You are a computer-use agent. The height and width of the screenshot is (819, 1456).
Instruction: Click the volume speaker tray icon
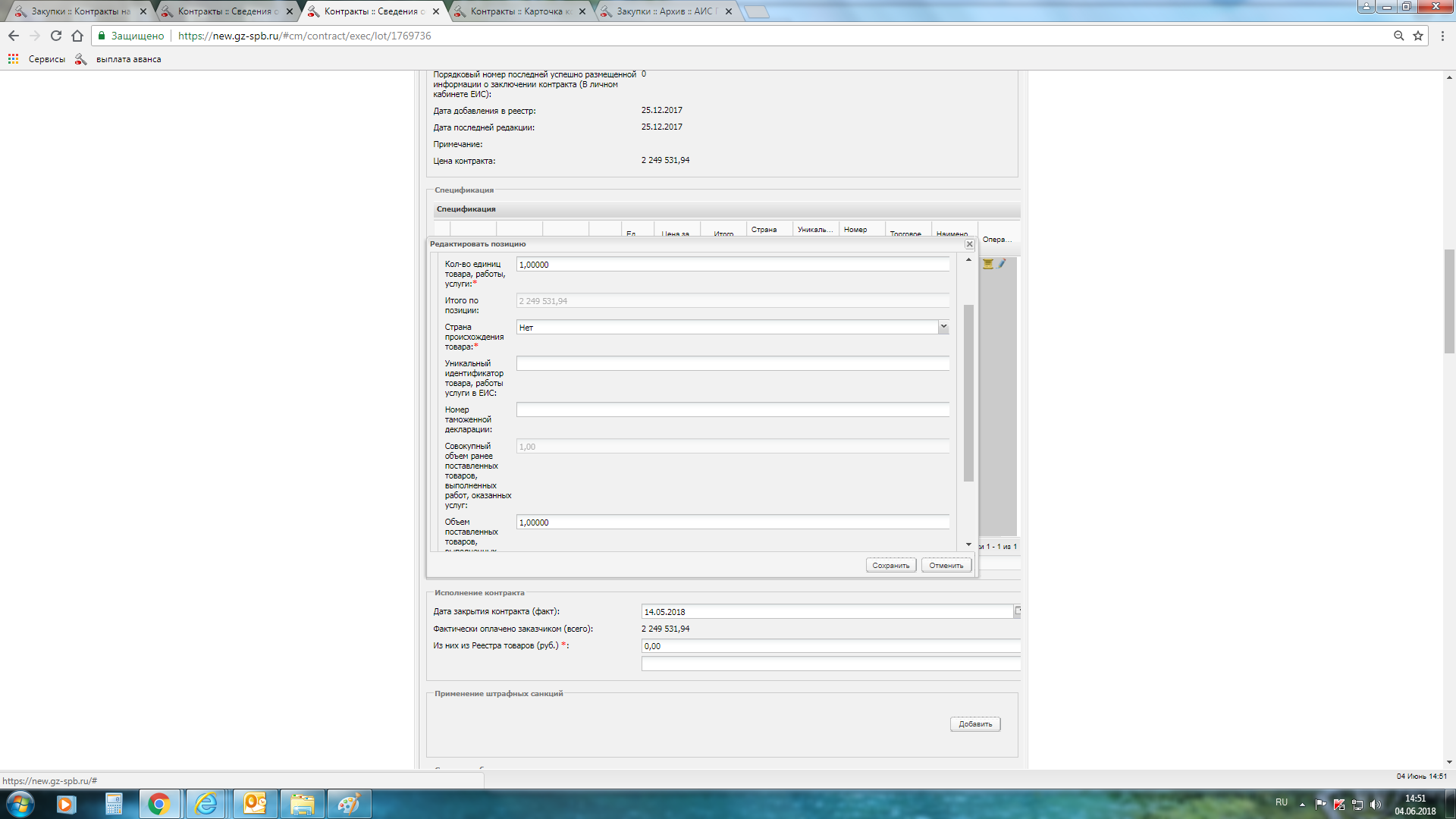(x=1376, y=804)
